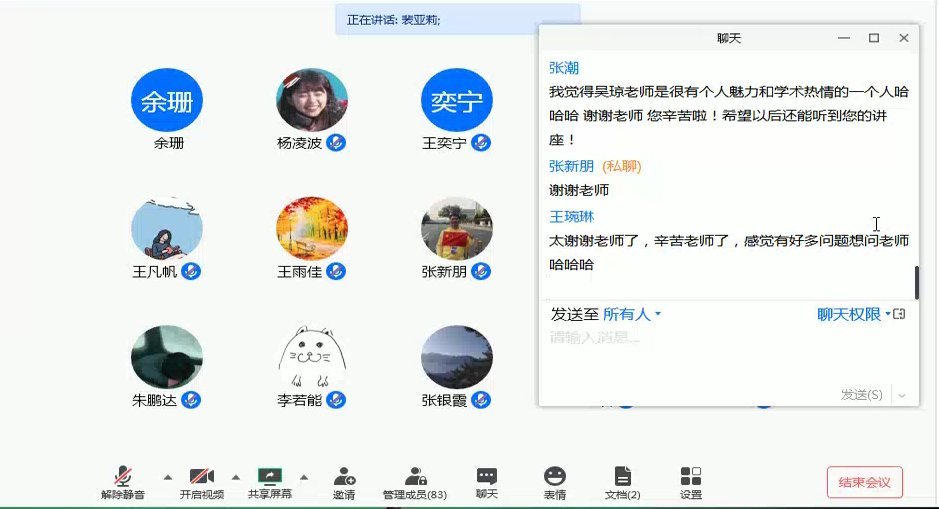The image size is (939, 509).
Task: Expand the arrow beside 共享屏幕
Action: [x=304, y=477]
